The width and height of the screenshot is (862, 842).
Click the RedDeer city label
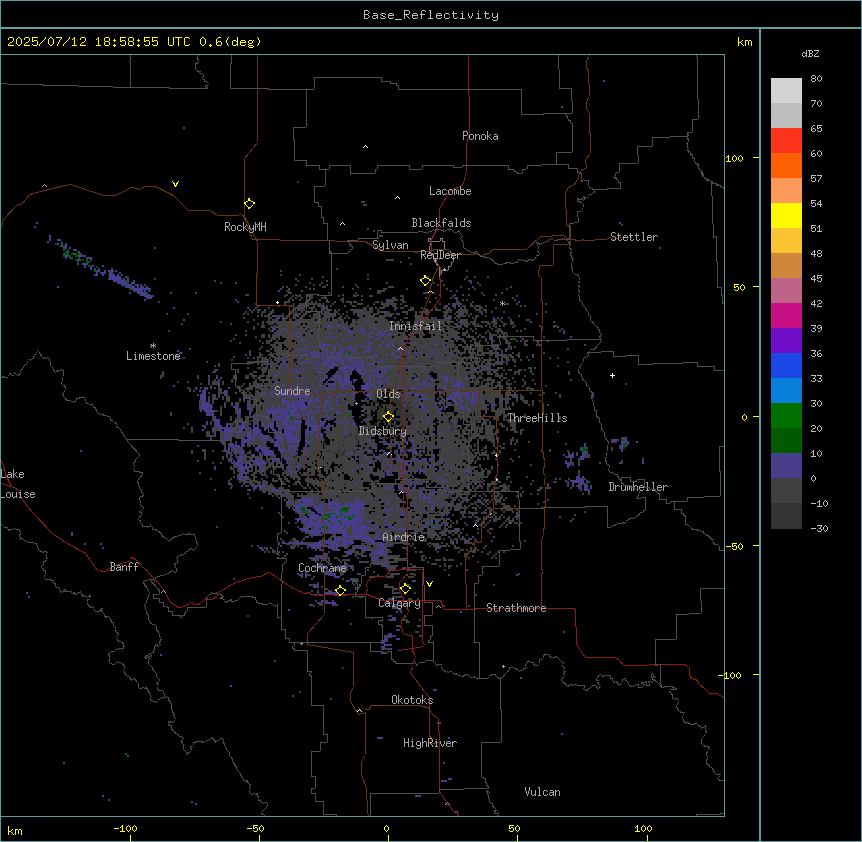tap(440, 255)
